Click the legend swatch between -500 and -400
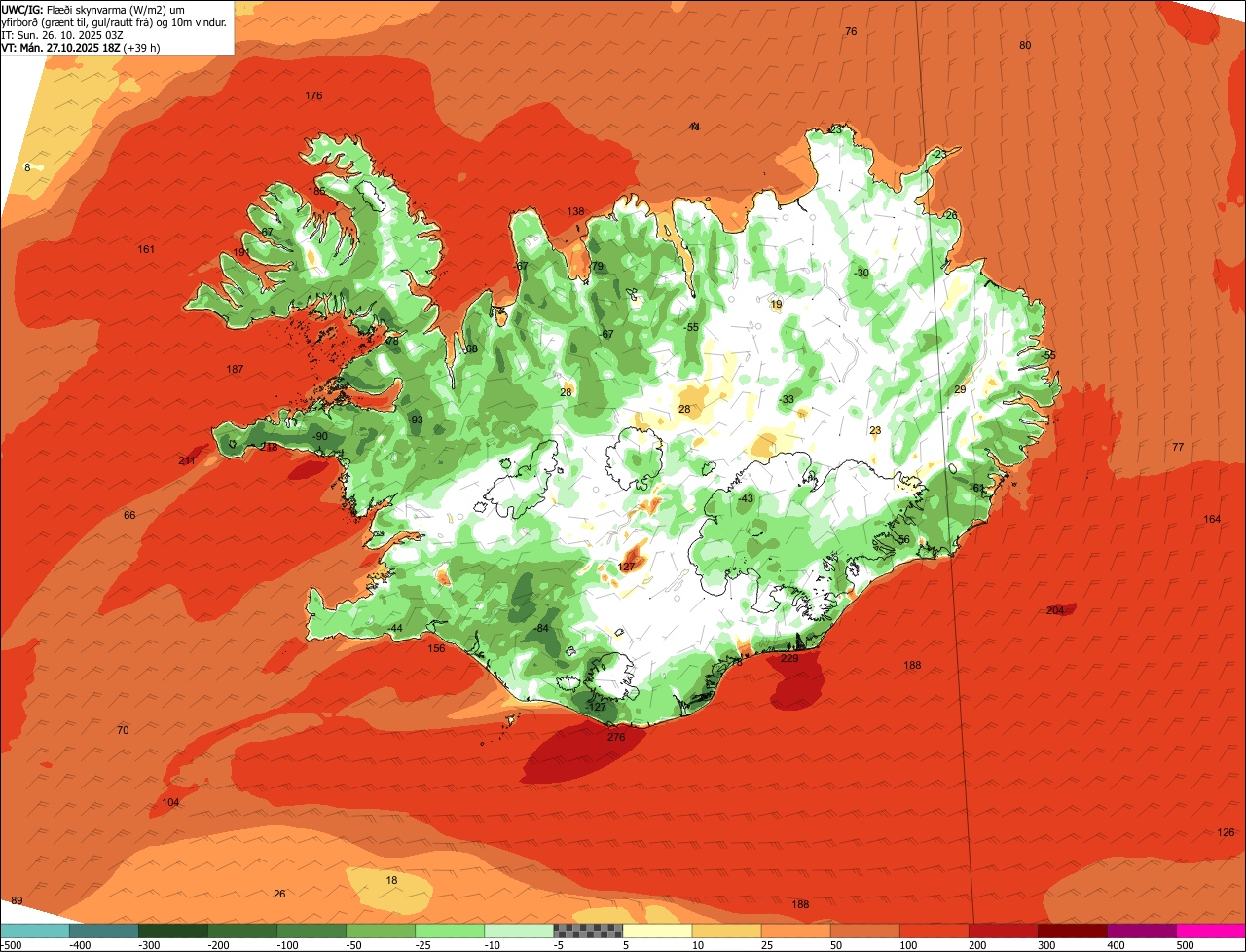The height and width of the screenshot is (952, 1246). click(x=34, y=931)
